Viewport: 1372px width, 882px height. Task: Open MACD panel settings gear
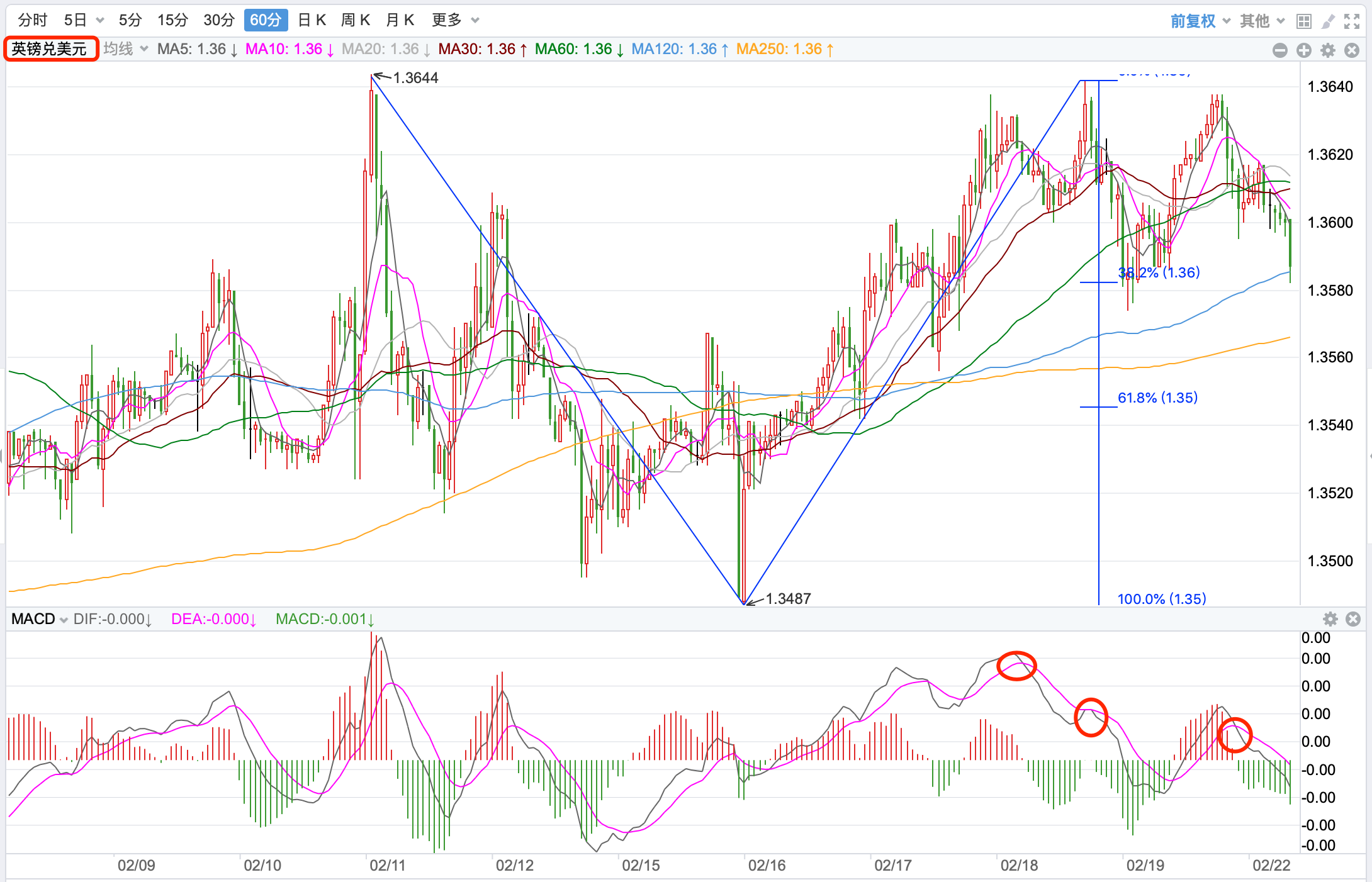pos(1330,619)
